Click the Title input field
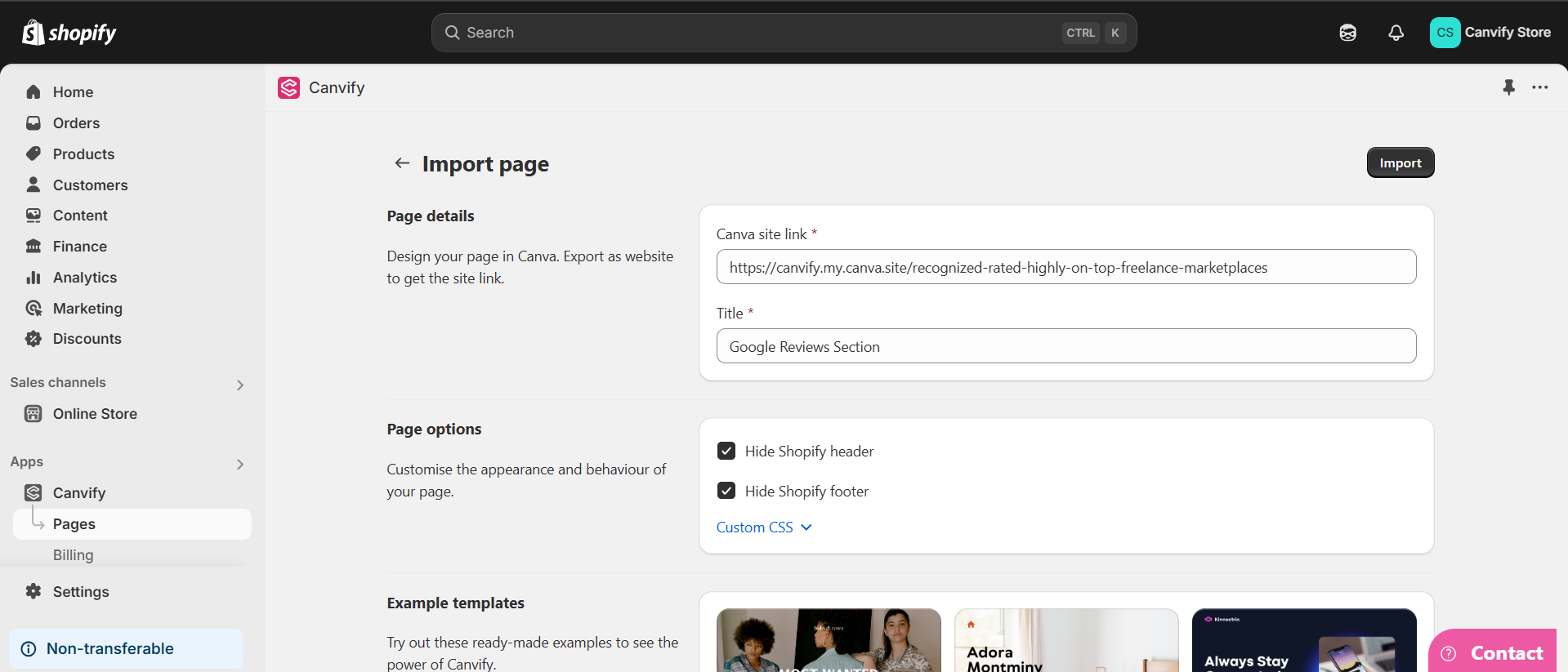 coord(1066,346)
